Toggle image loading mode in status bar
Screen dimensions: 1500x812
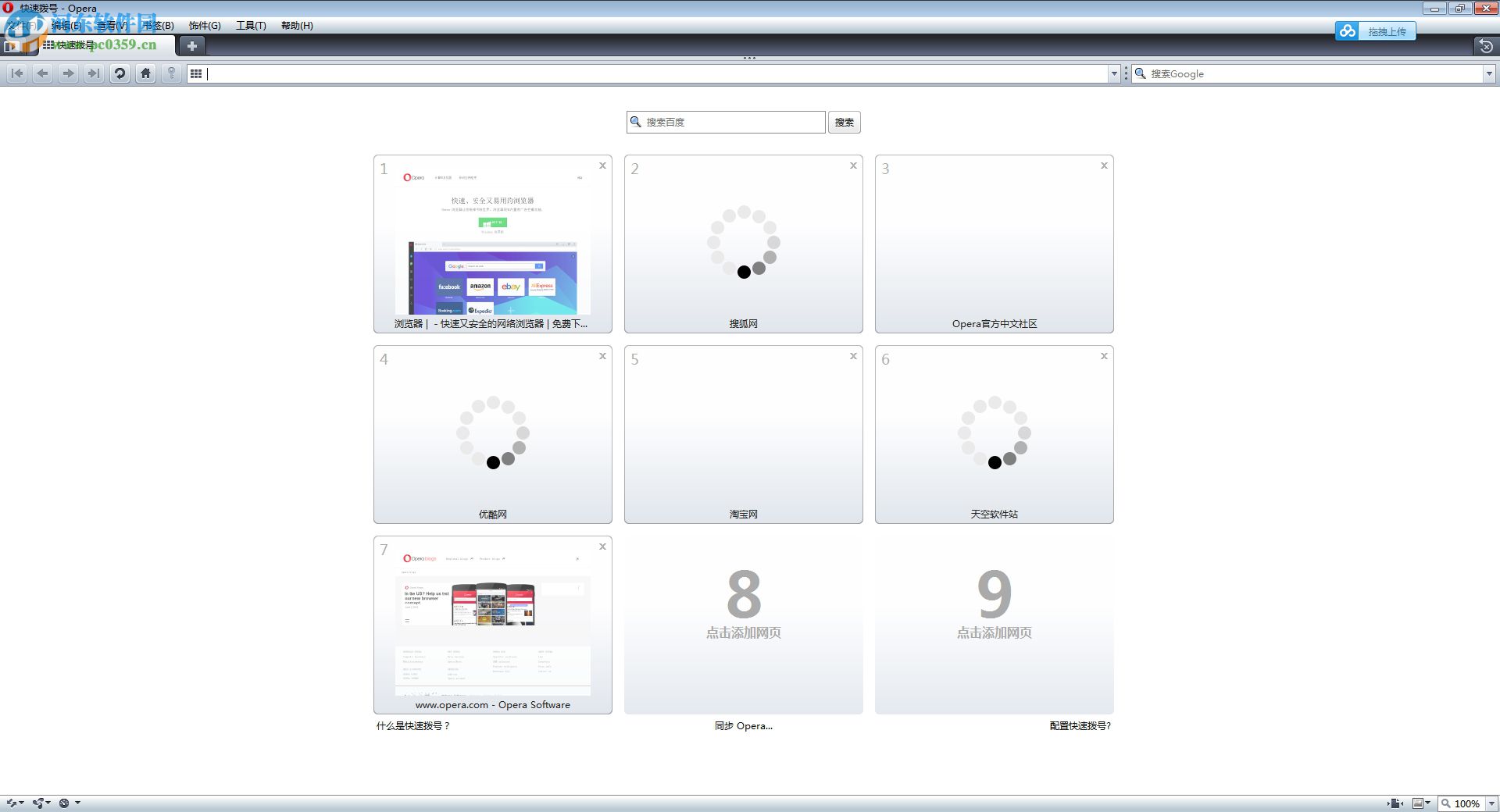click(1420, 803)
